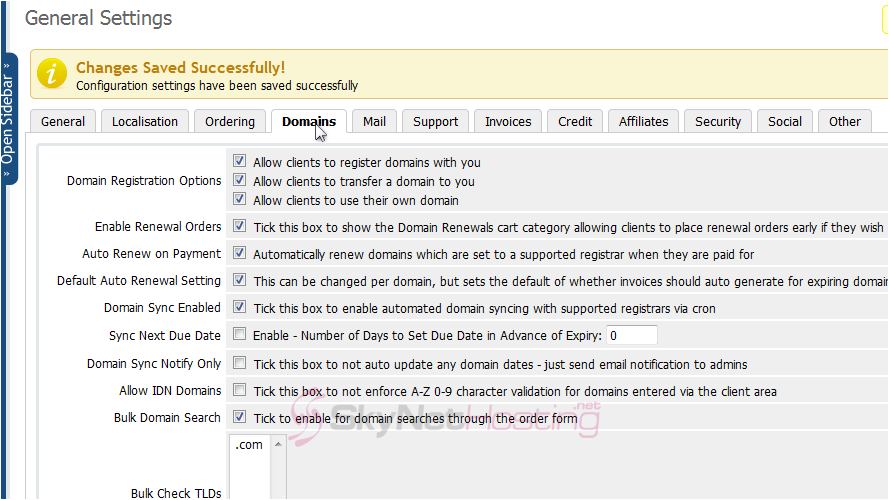Uncheck Allow clients to use own domain
This screenshot has height=500, width=889.
(239, 199)
